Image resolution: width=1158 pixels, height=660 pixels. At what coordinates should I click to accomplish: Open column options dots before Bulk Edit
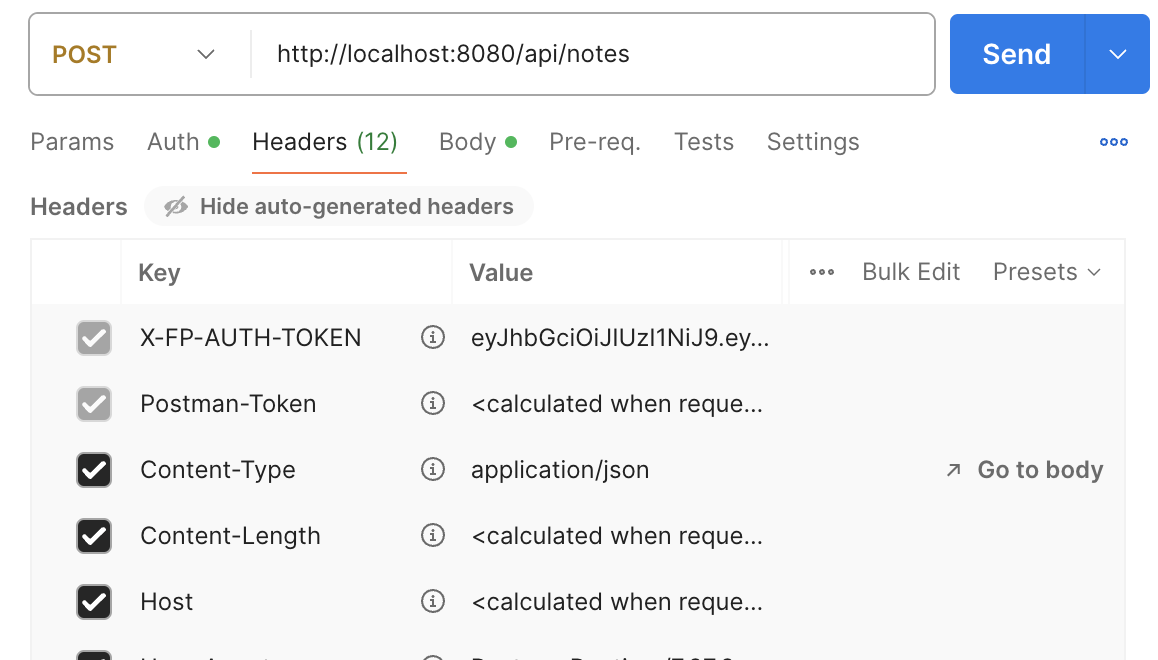click(x=822, y=272)
